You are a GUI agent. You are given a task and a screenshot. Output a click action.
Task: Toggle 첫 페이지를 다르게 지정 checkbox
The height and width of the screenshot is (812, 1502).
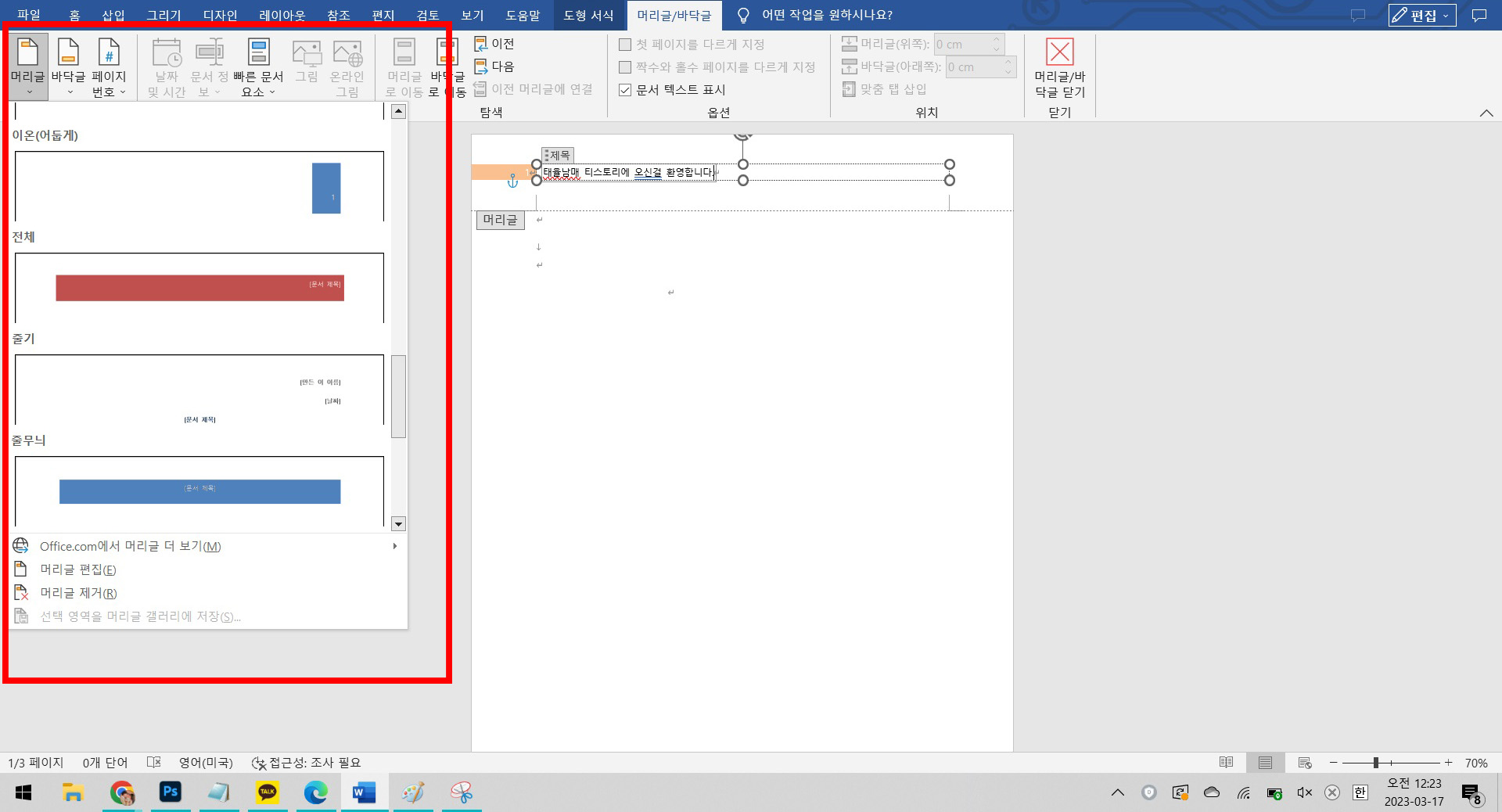(625, 45)
